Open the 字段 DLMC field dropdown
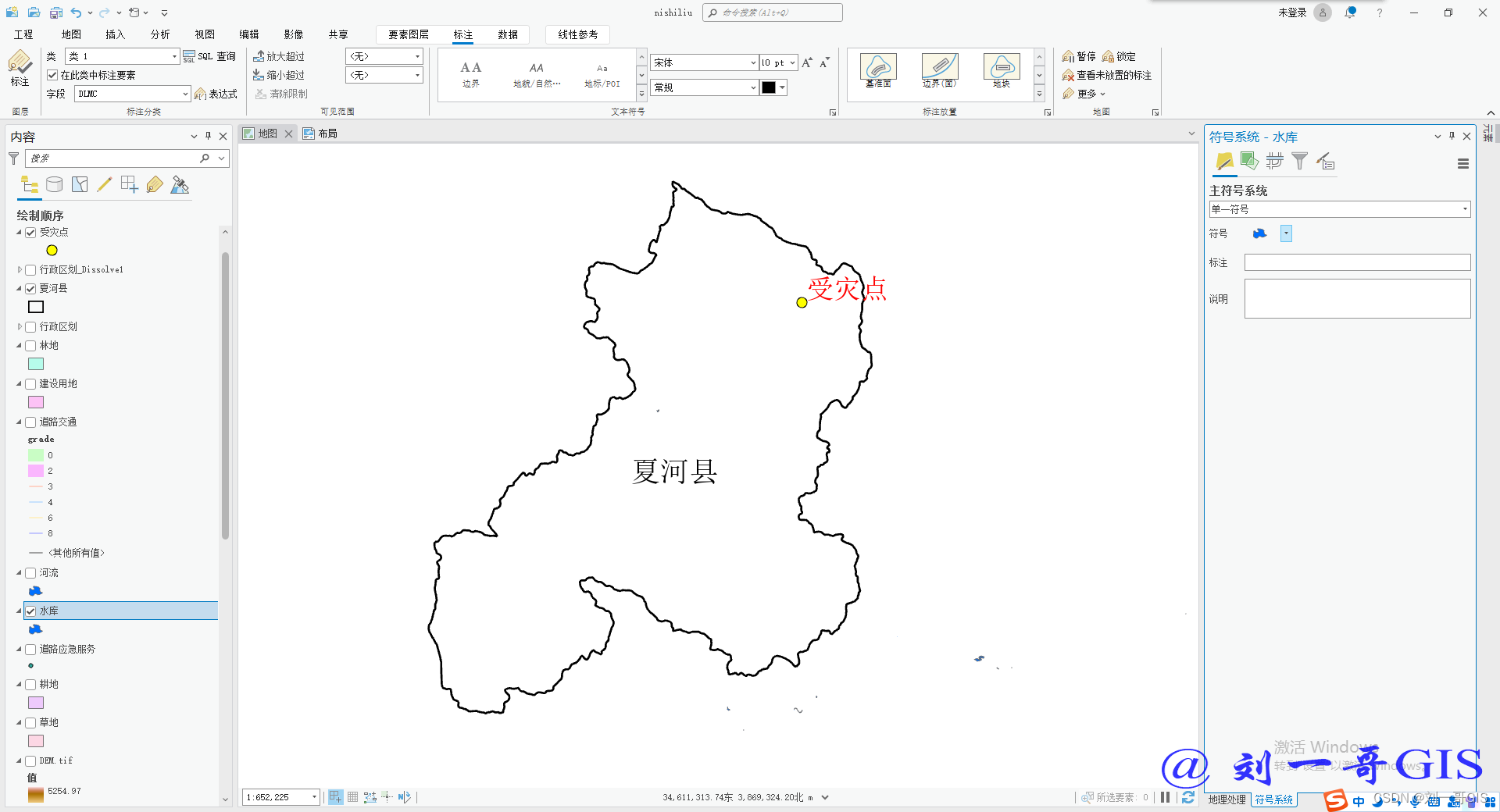The height and width of the screenshot is (812, 1500). point(185,94)
